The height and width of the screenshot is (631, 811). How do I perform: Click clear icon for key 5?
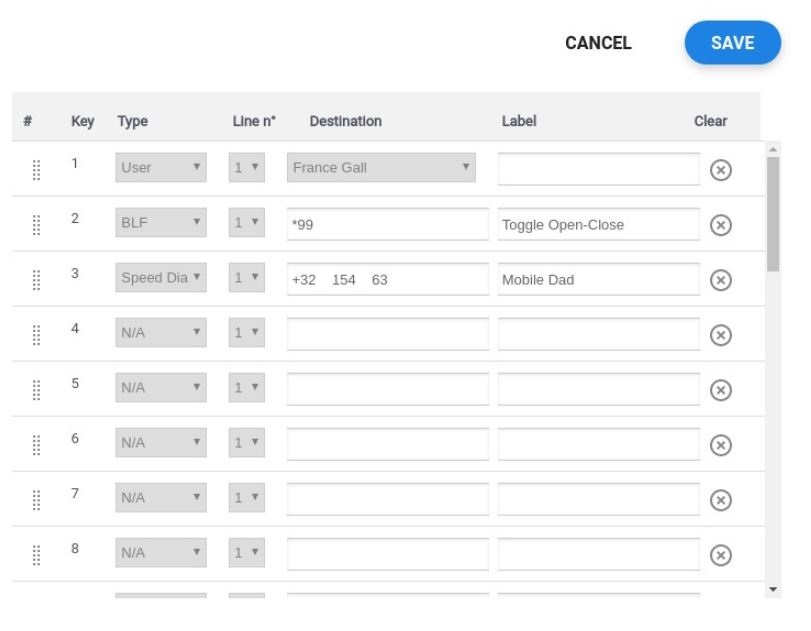point(720,390)
